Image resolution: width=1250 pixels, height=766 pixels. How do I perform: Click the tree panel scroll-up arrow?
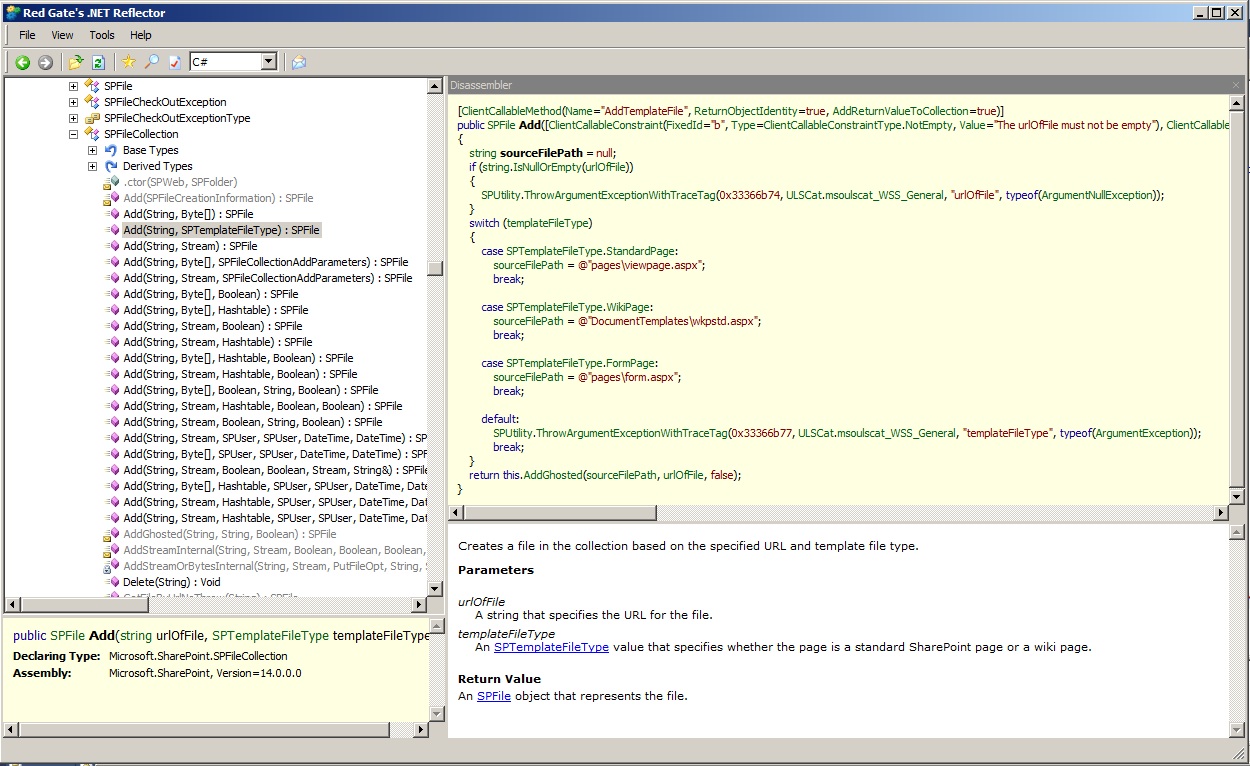(435, 86)
